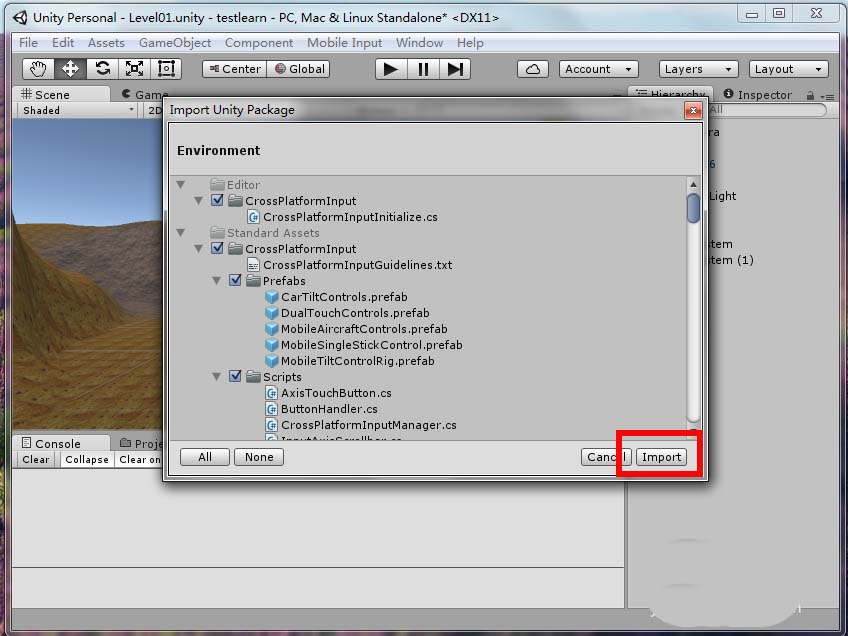The height and width of the screenshot is (636, 848).
Task: Collapse the Scripts folder tree
Action: (x=216, y=376)
